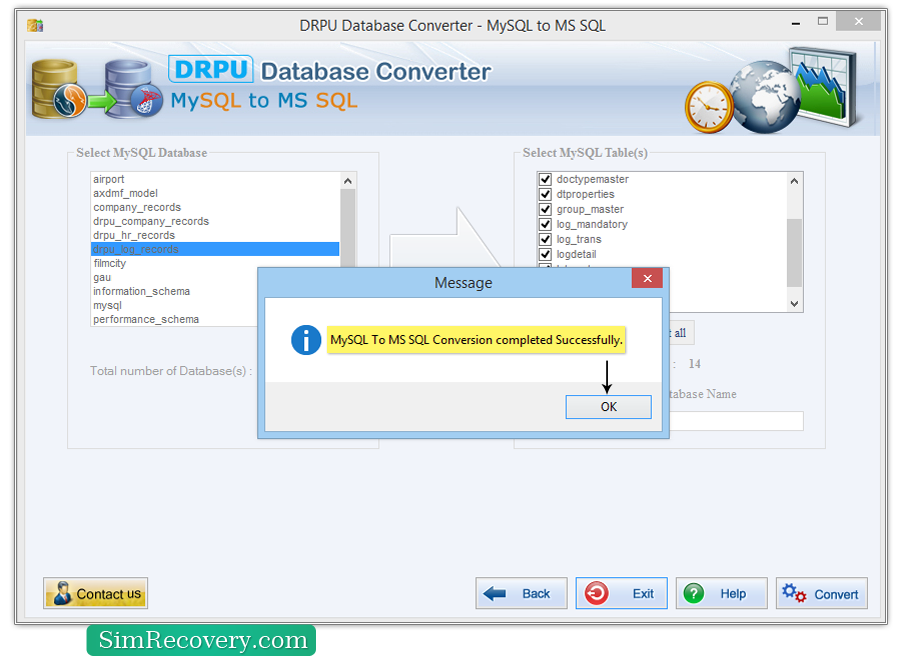Click database list scroll up arrow
The image size is (900, 658).
pos(348,181)
